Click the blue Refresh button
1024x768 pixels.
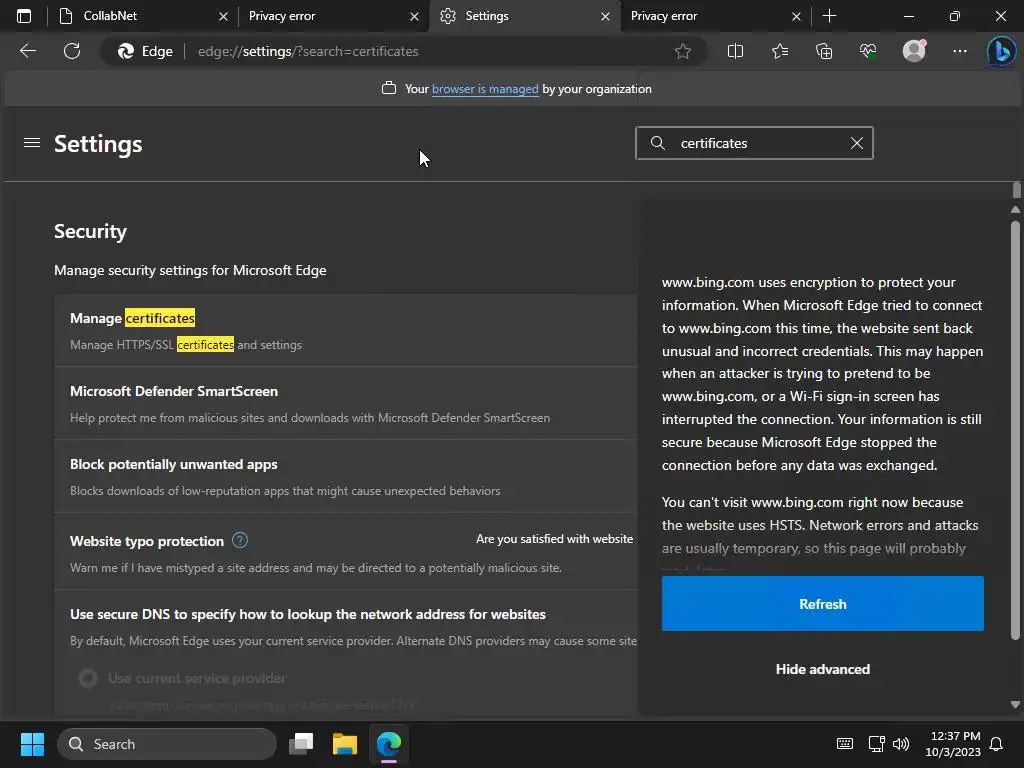click(822, 603)
